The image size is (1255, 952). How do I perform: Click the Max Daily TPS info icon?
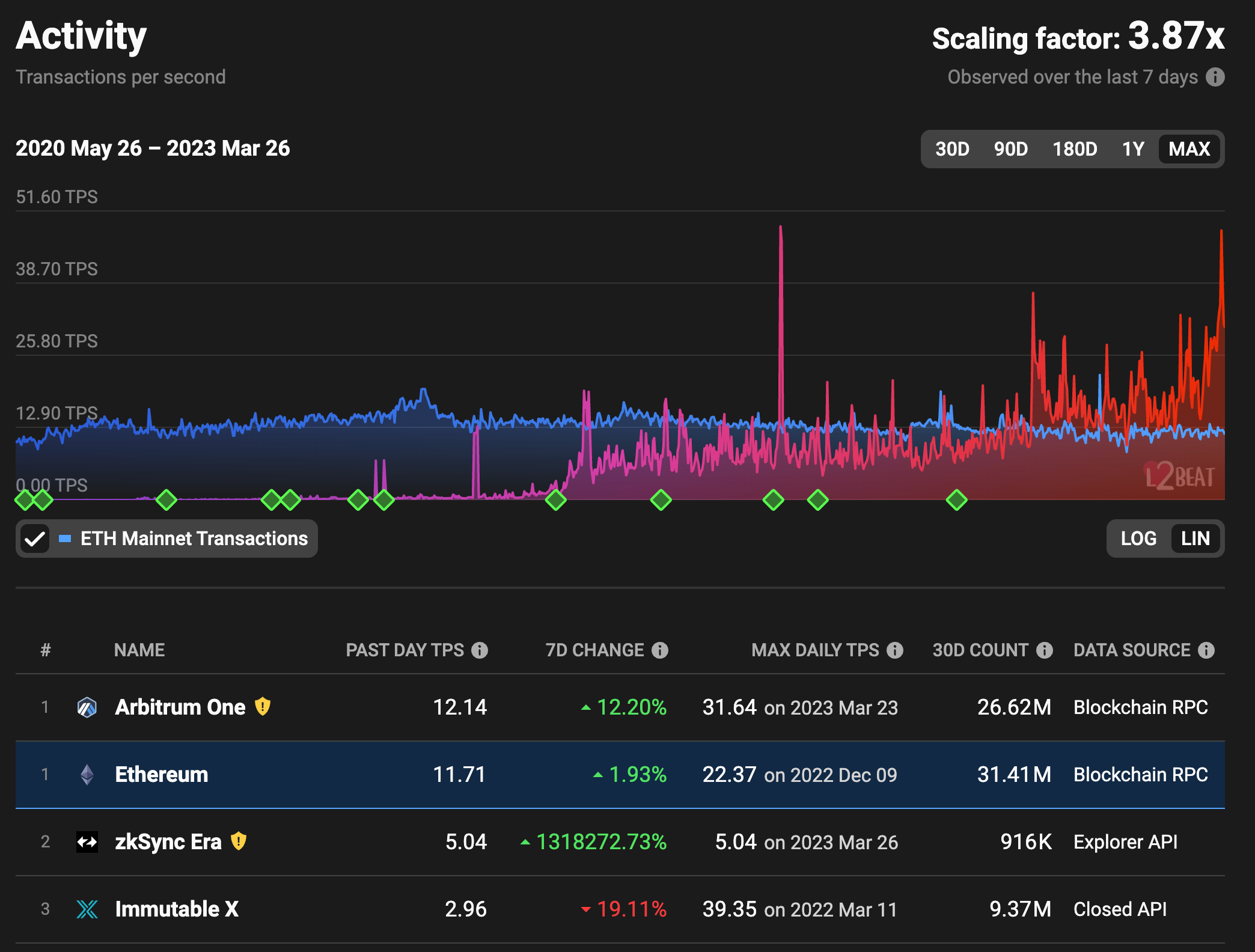point(895,650)
